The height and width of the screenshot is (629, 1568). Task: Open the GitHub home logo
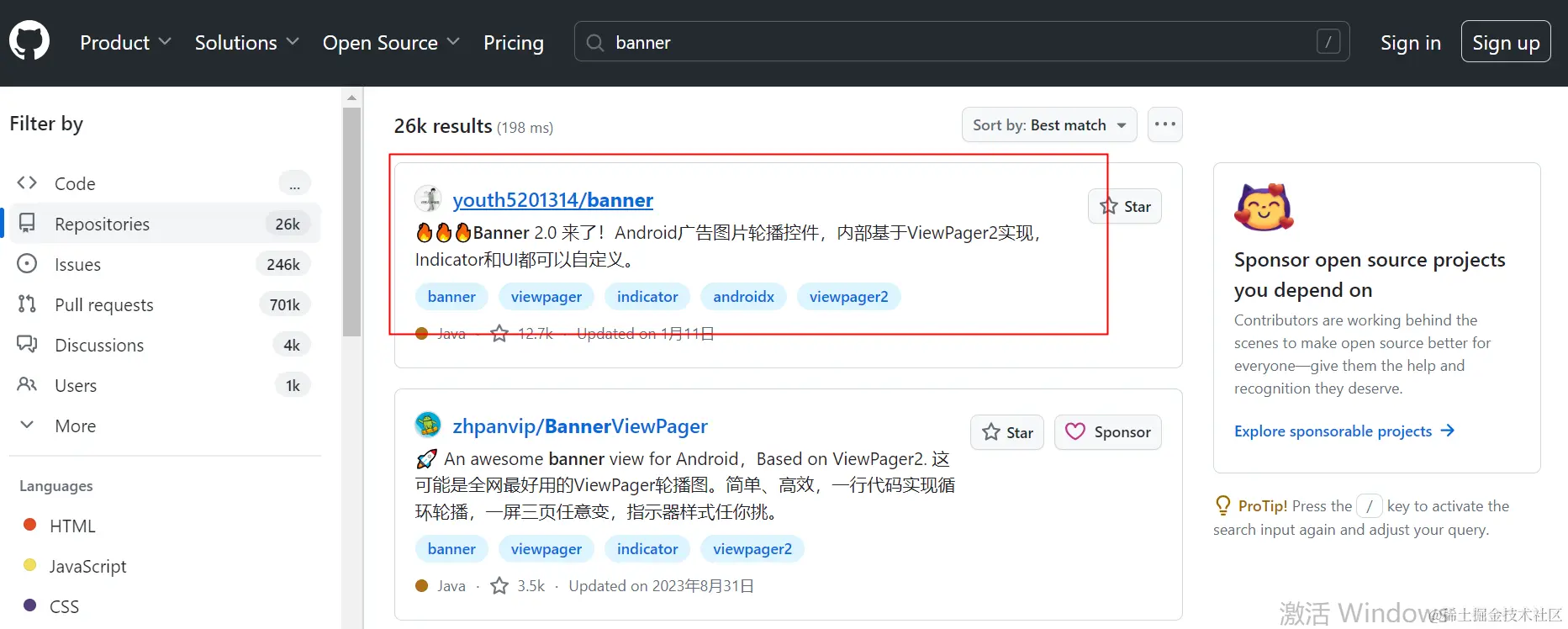tap(29, 41)
